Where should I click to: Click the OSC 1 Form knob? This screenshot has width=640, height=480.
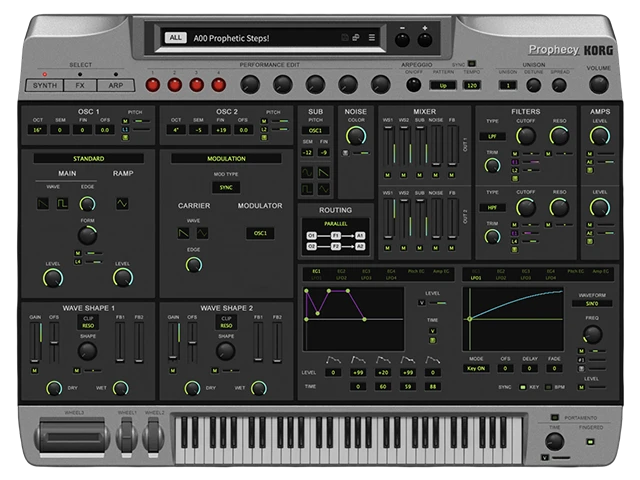tap(87, 235)
